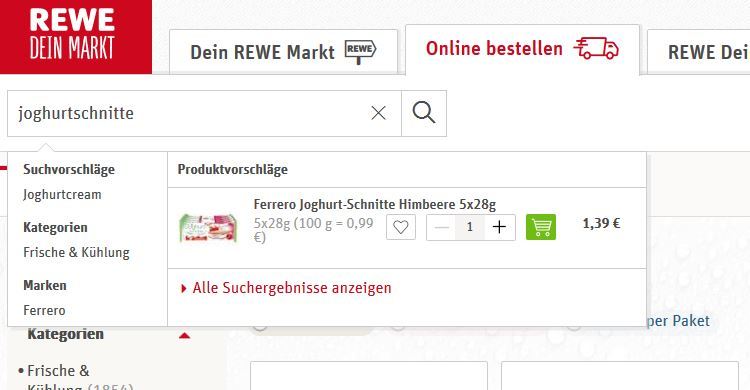This screenshot has height=390, width=750.
Task: Click the quantity field showing 1
Action: [470, 227]
